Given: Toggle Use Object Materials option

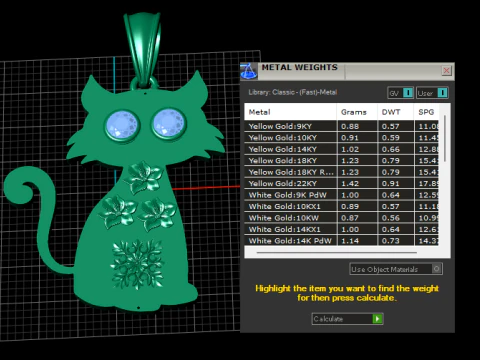Looking at the screenshot, I should (x=396, y=269).
